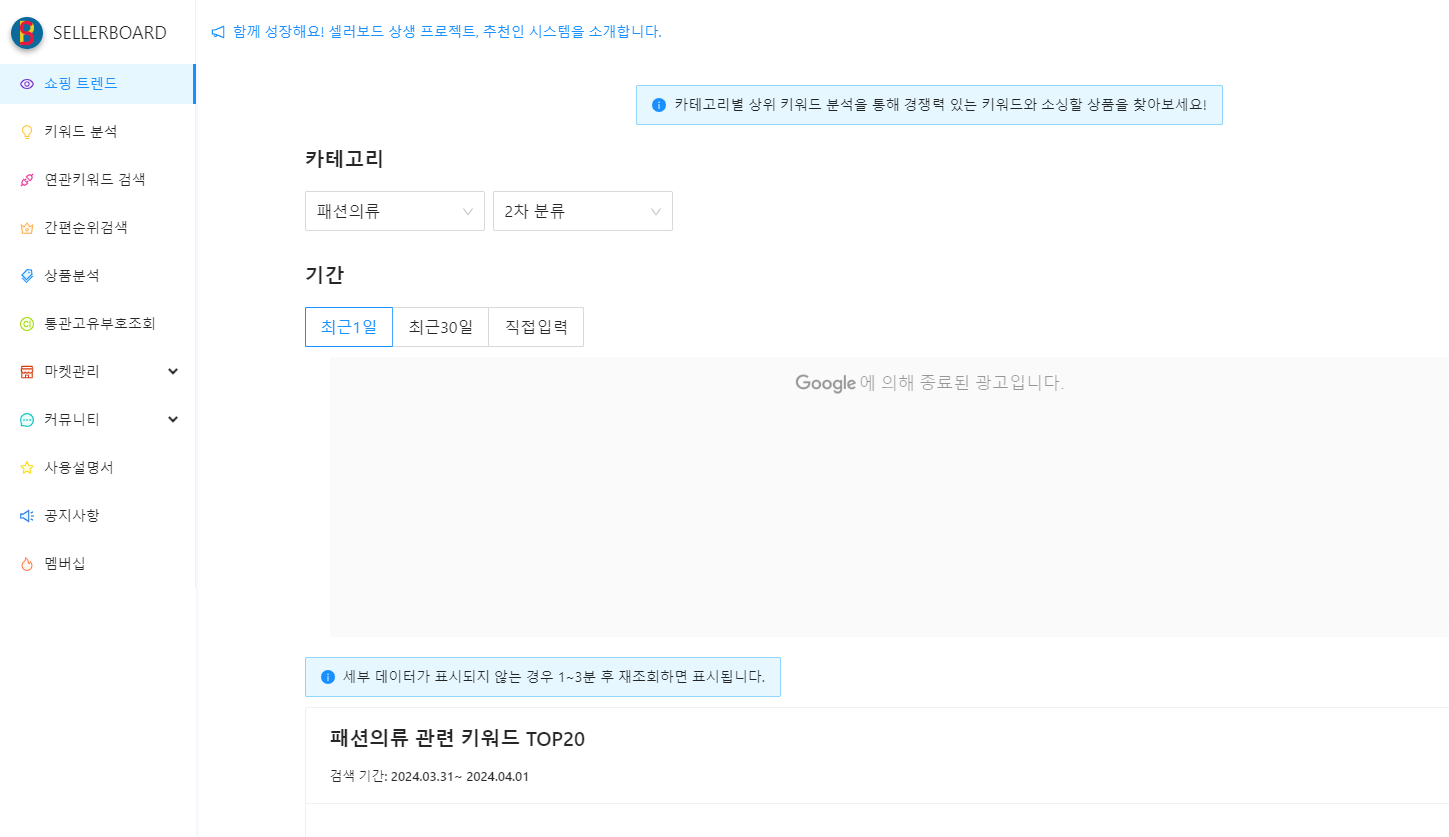Click the 통관고유부호조회 icon
1449x837 pixels.
point(25,323)
